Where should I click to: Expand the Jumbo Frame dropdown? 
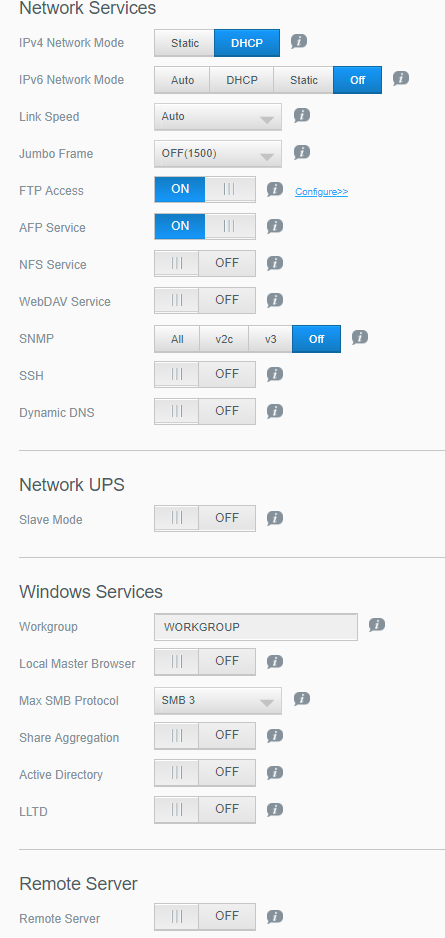pos(218,154)
